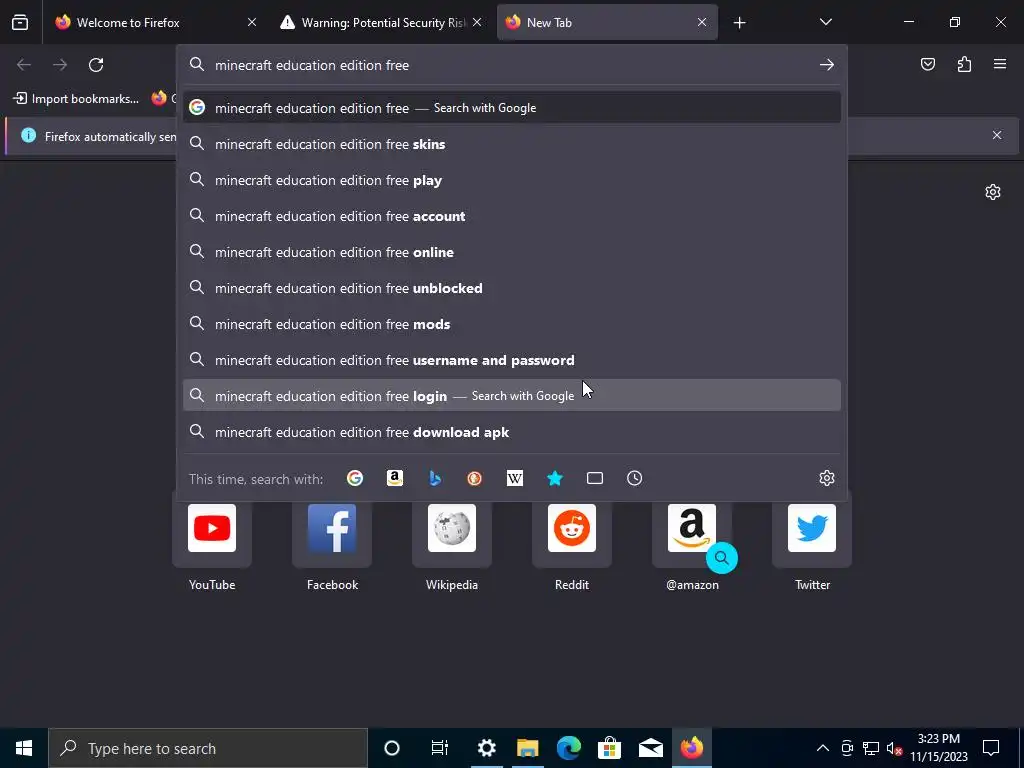Click the taskbar 'Type here to search' box
This screenshot has height=768, width=1024.
pos(208,748)
